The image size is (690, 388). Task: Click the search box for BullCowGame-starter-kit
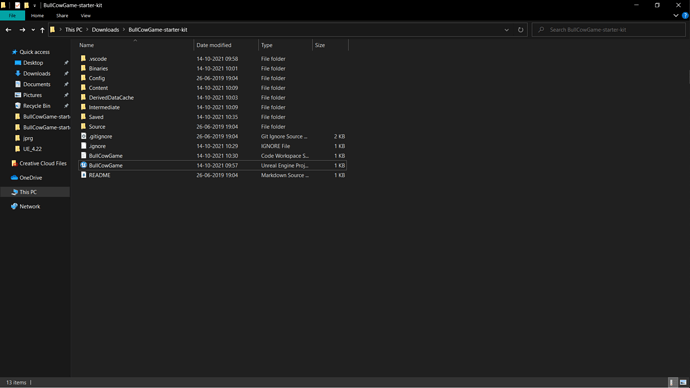[609, 30]
